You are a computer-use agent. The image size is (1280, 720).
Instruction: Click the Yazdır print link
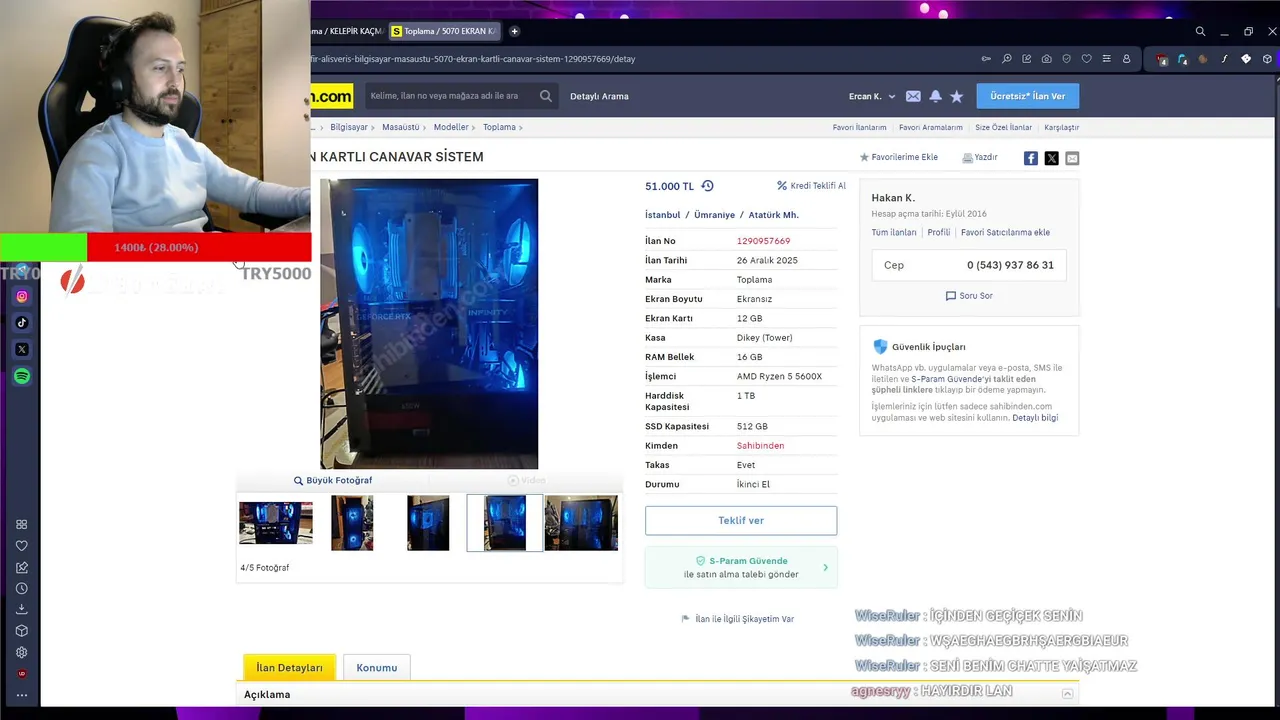pyautogui.click(x=980, y=157)
